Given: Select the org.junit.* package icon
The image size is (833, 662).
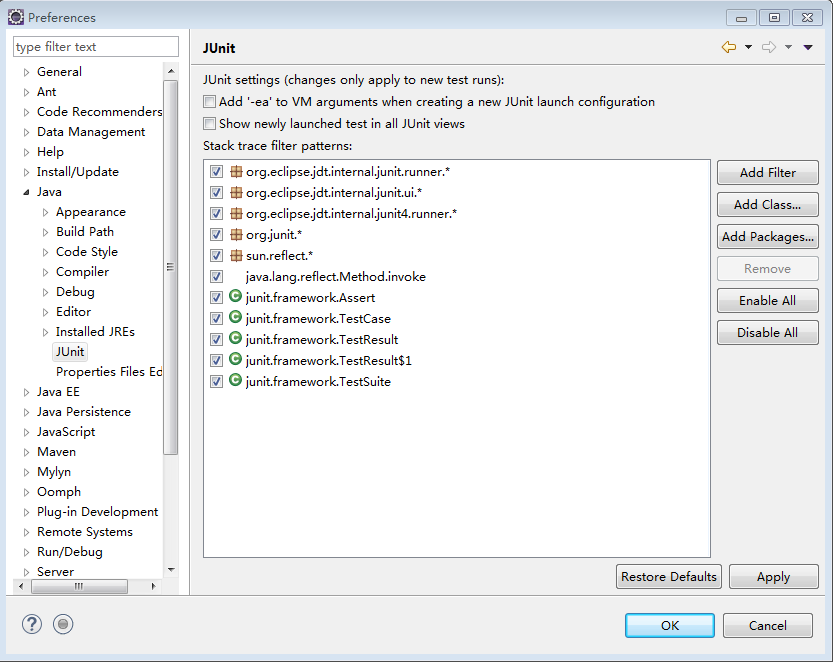Looking at the screenshot, I should pyautogui.click(x=236, y=234).
